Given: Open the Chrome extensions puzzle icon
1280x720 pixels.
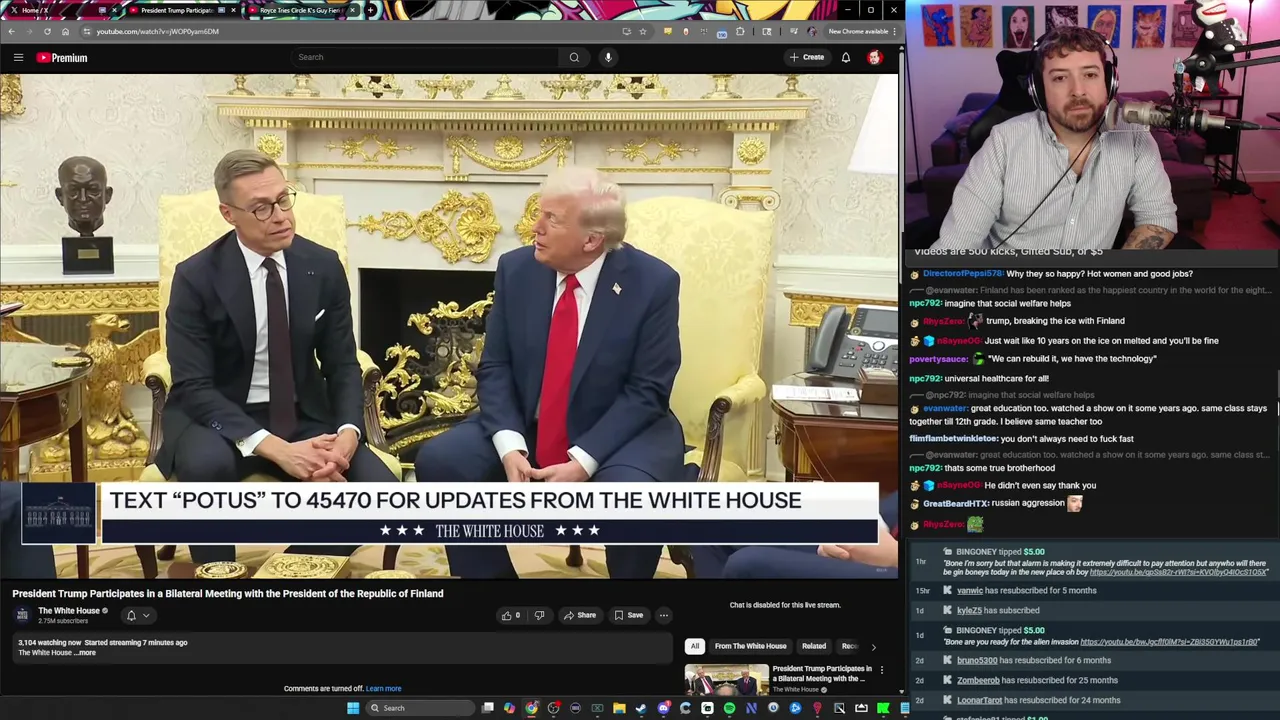Looking at the screenshot, I should tap(740, 31).
